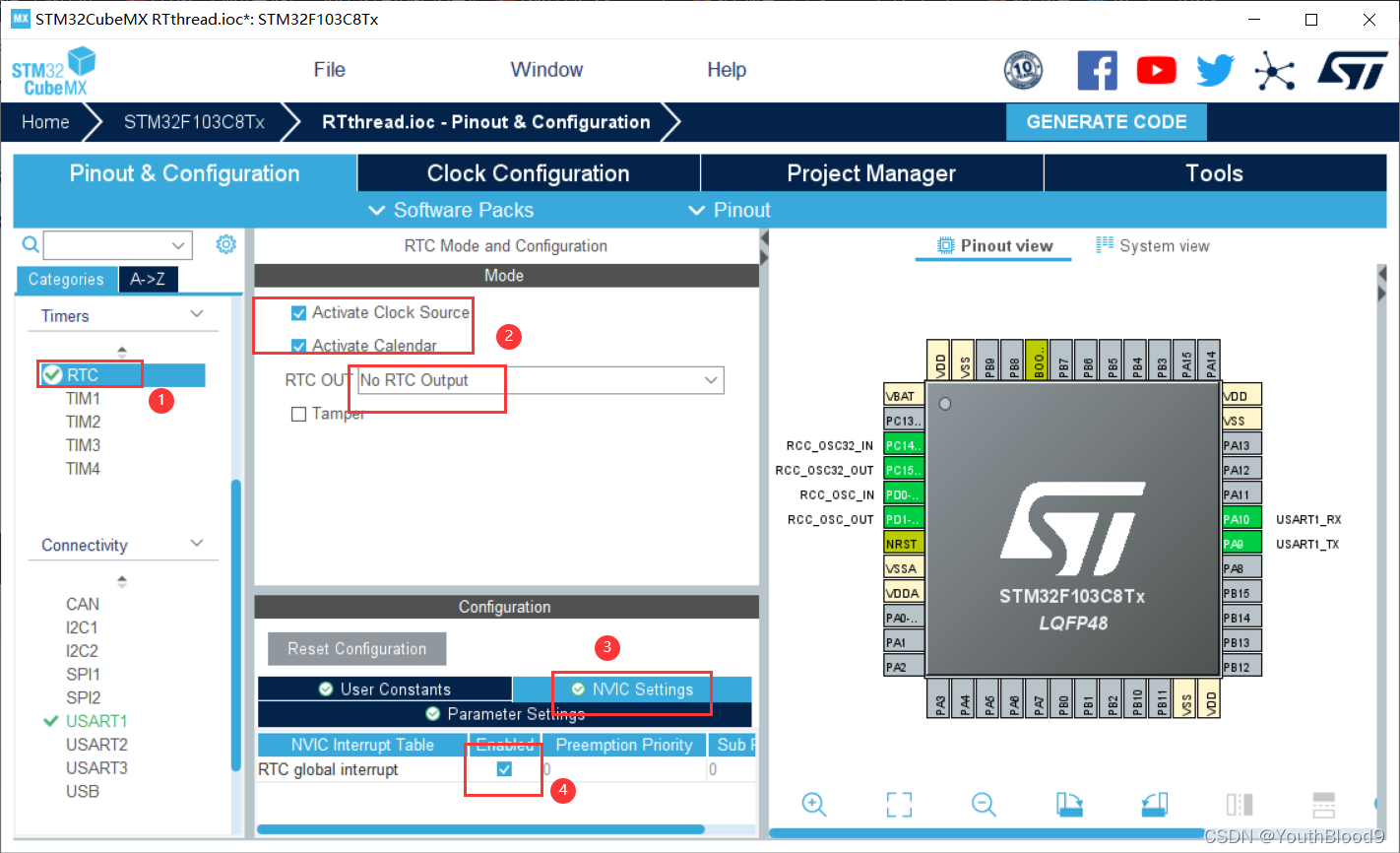Collapse the Connectivity category
Image resolution: width=1400 pixels, height=853 pixels.
point(197,544)
